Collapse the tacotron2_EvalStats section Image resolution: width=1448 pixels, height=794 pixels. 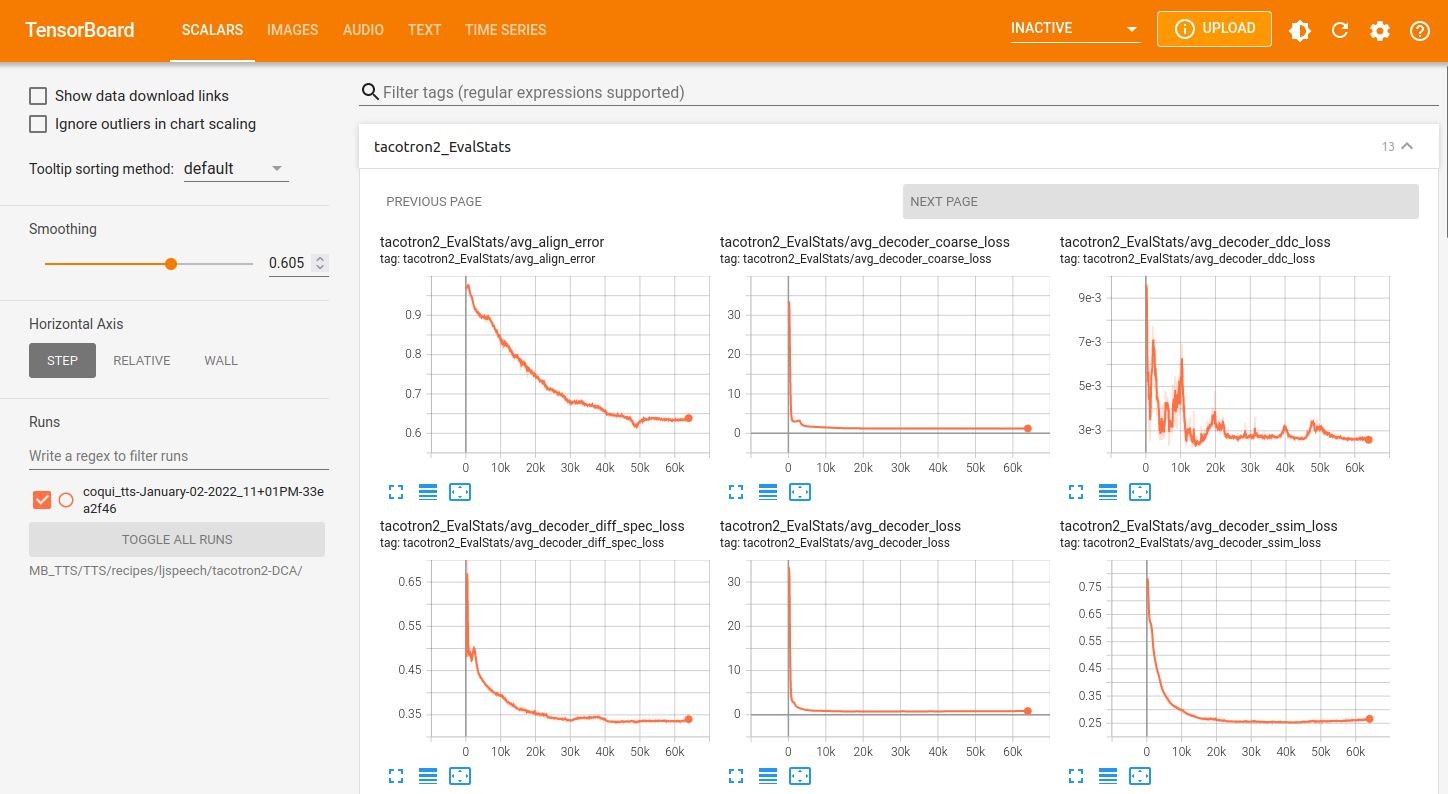(x=1407, y=147)
